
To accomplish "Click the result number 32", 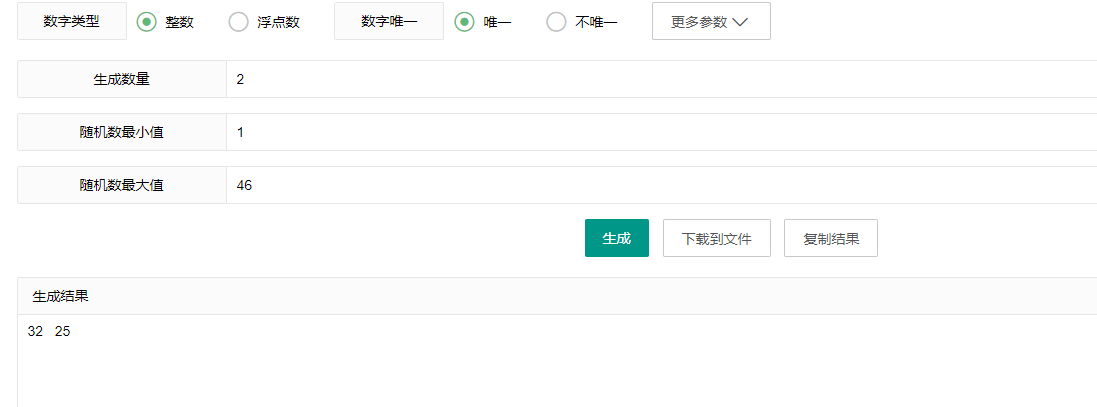I will tap(35, 332).
